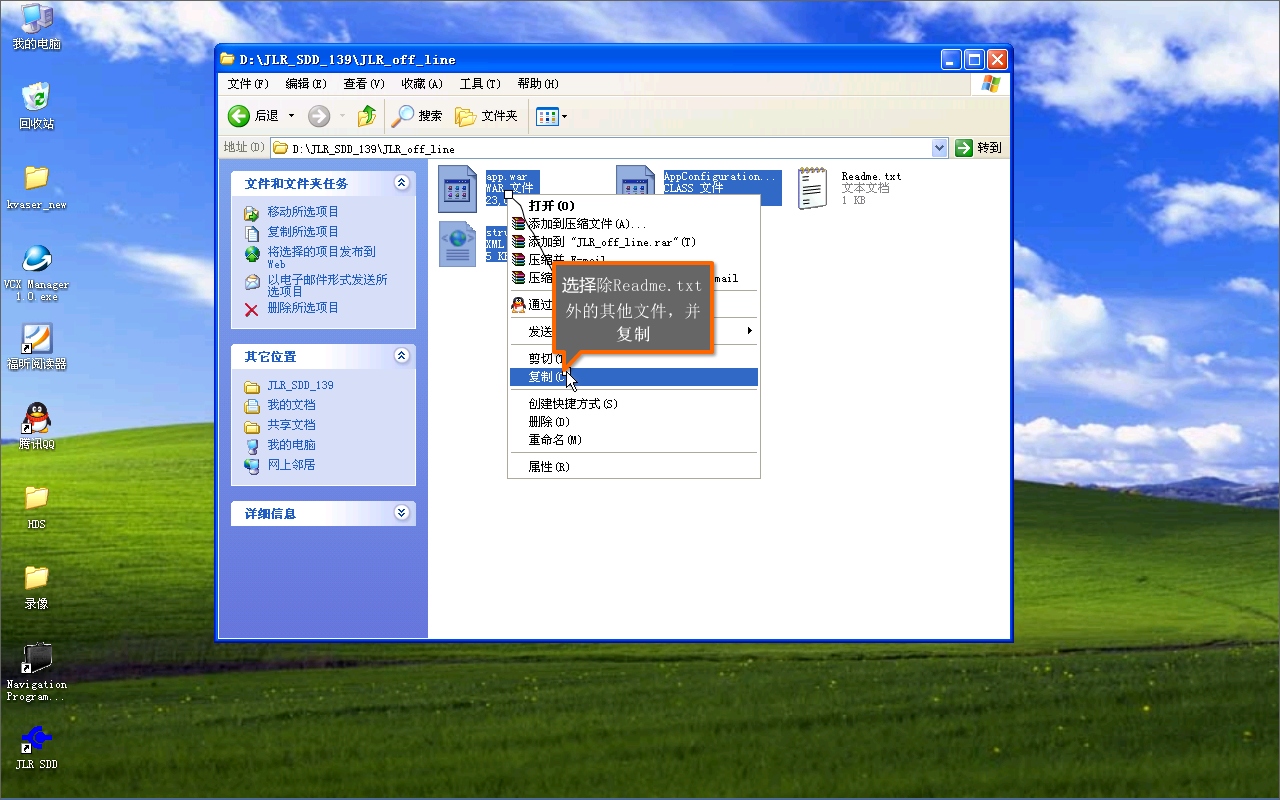Choose 删除(D) in context menu

(633, 422)
